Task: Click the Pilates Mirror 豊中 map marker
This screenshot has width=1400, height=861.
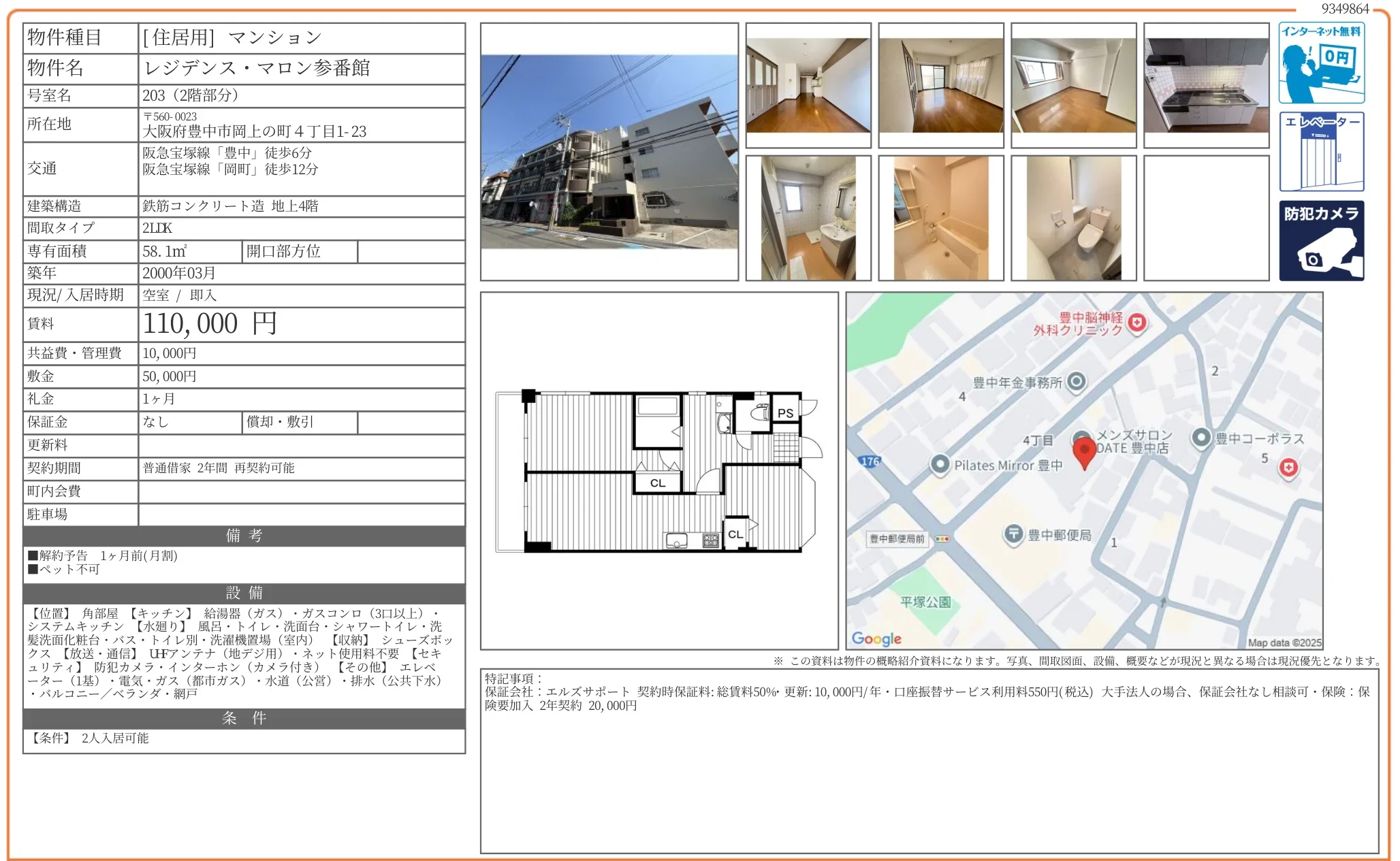Action: tap(940, 464)
